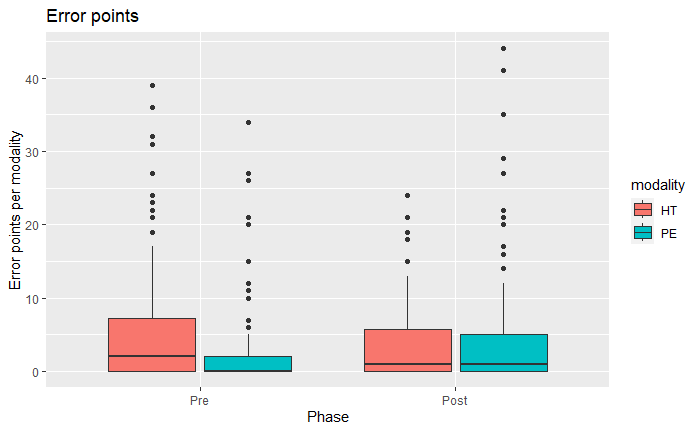Click the red HT legend swatch

click(641, 210)
